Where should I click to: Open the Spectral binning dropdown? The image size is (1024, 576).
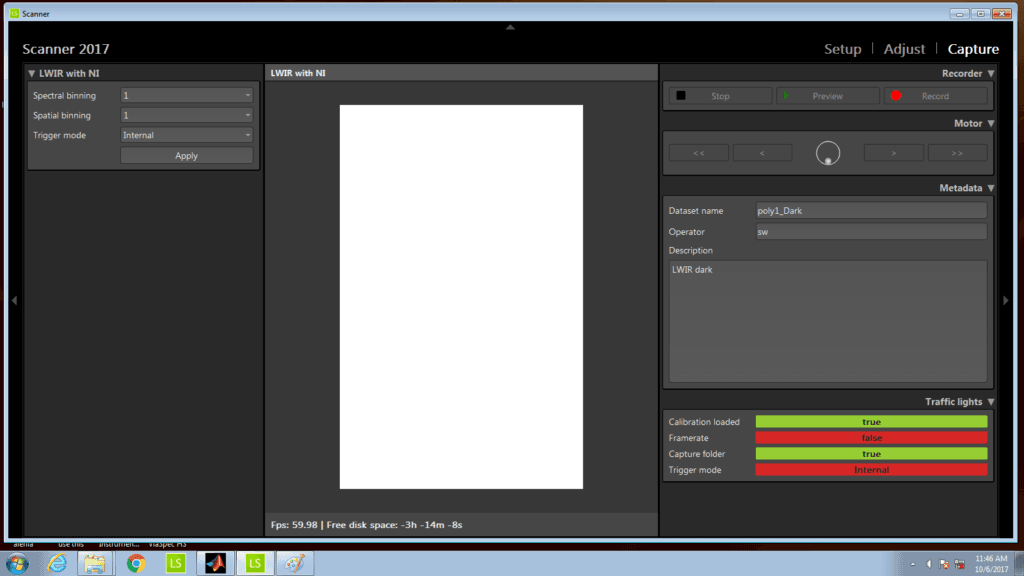tap(186, 96)
